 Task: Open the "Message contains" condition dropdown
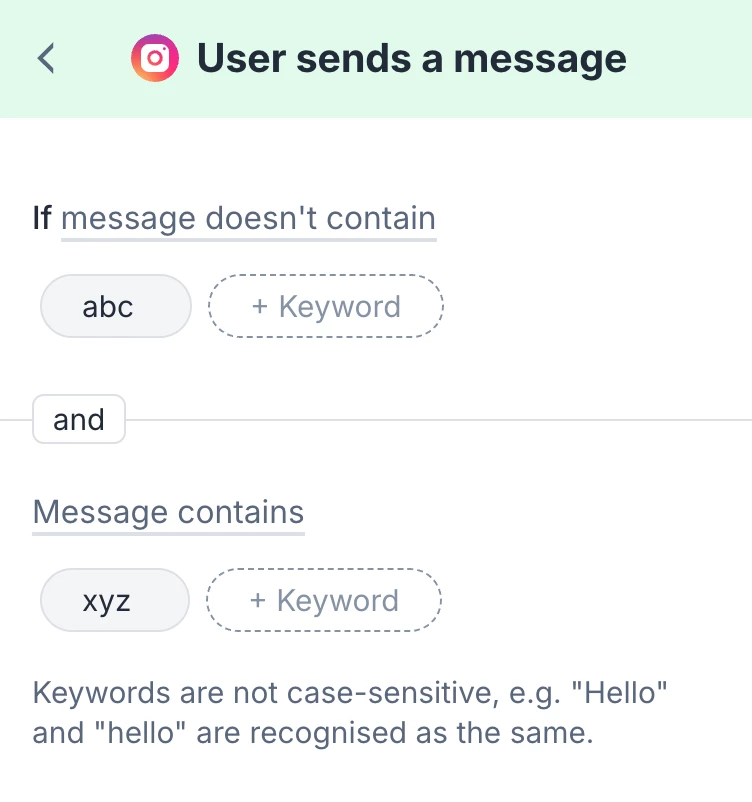coord(168,512)
